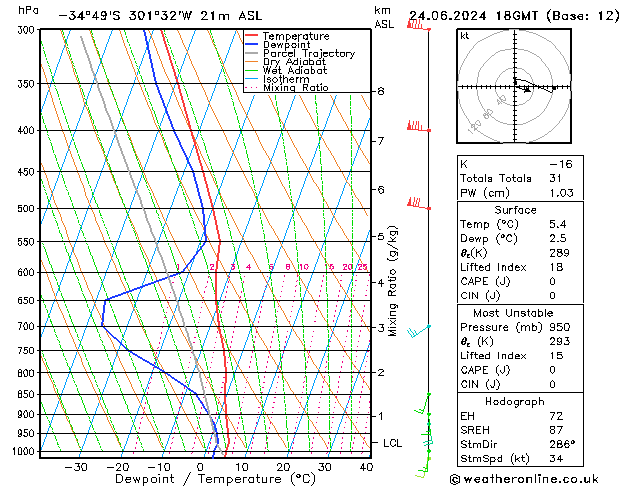Click the 'hPa' axis unit label
This screenshot has height=486, width=629.
28,10
